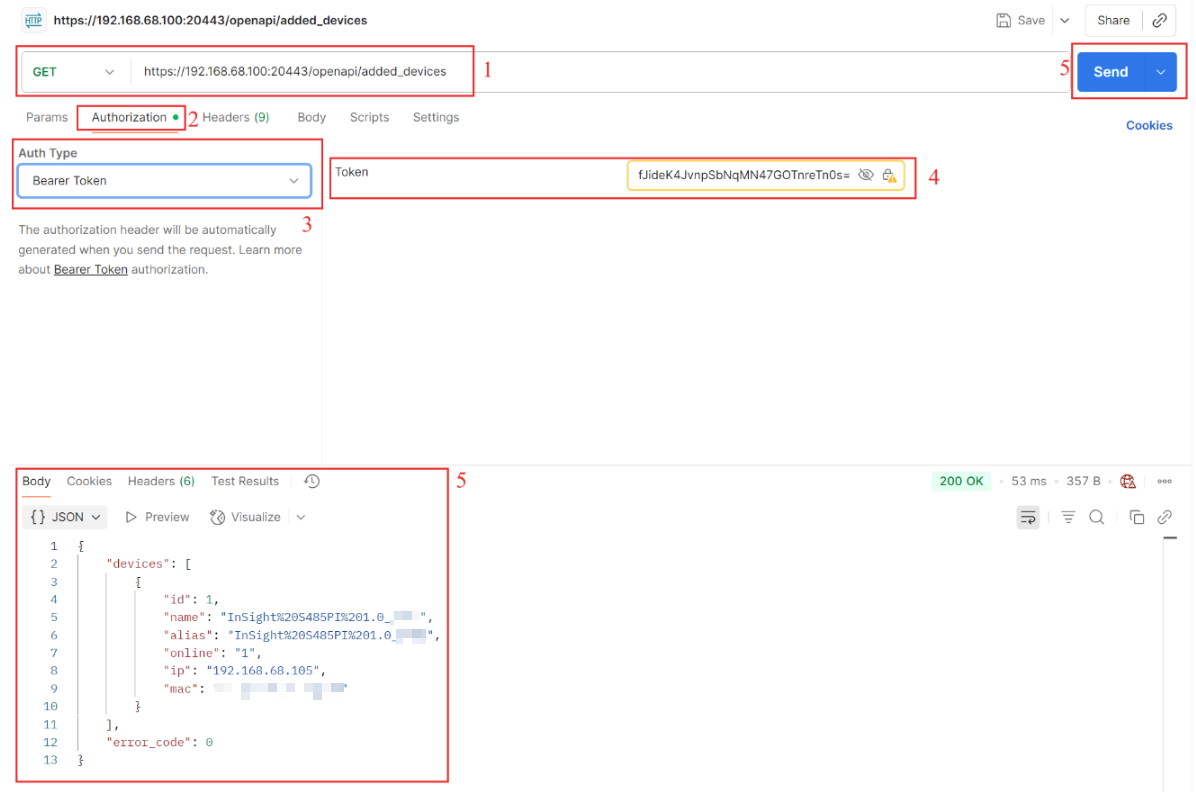Click the response pane vertical scrollbar
1196x792 pixels.
pos(1169,662)
